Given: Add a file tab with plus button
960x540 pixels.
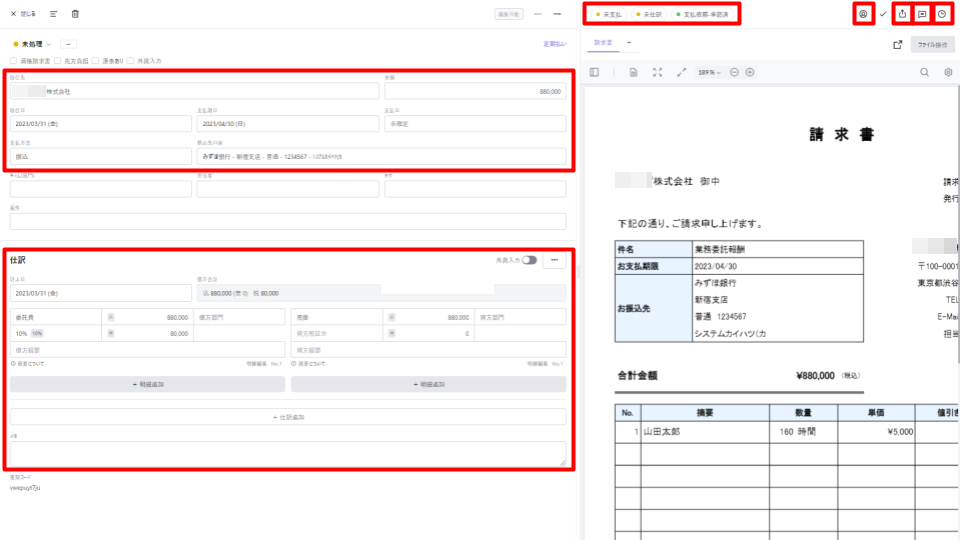Looking at the screenshot, I should [629, 43].
